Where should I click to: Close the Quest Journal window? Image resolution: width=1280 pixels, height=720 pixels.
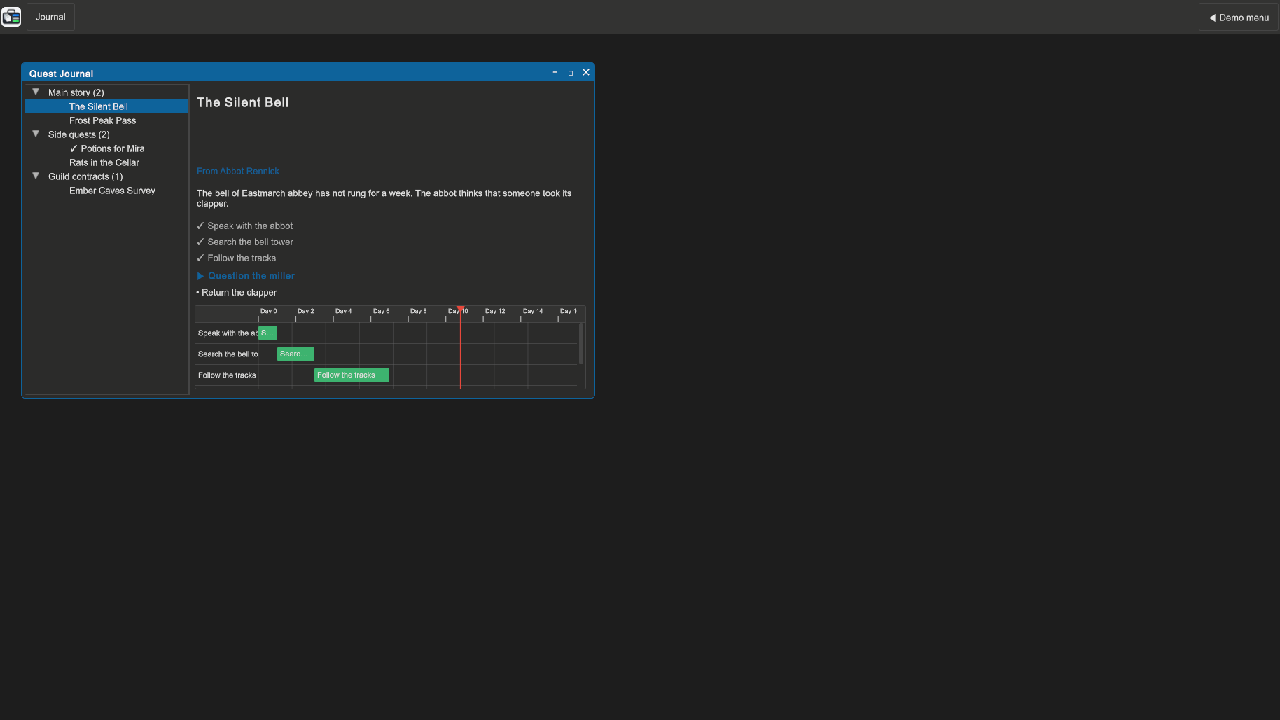(586, 73)
